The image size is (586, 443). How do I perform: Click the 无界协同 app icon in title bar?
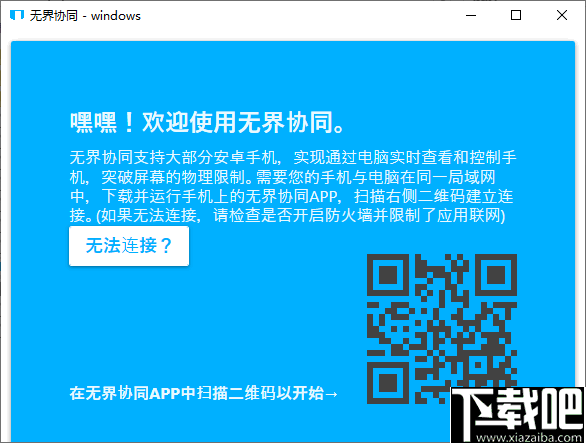coord(17,15)
